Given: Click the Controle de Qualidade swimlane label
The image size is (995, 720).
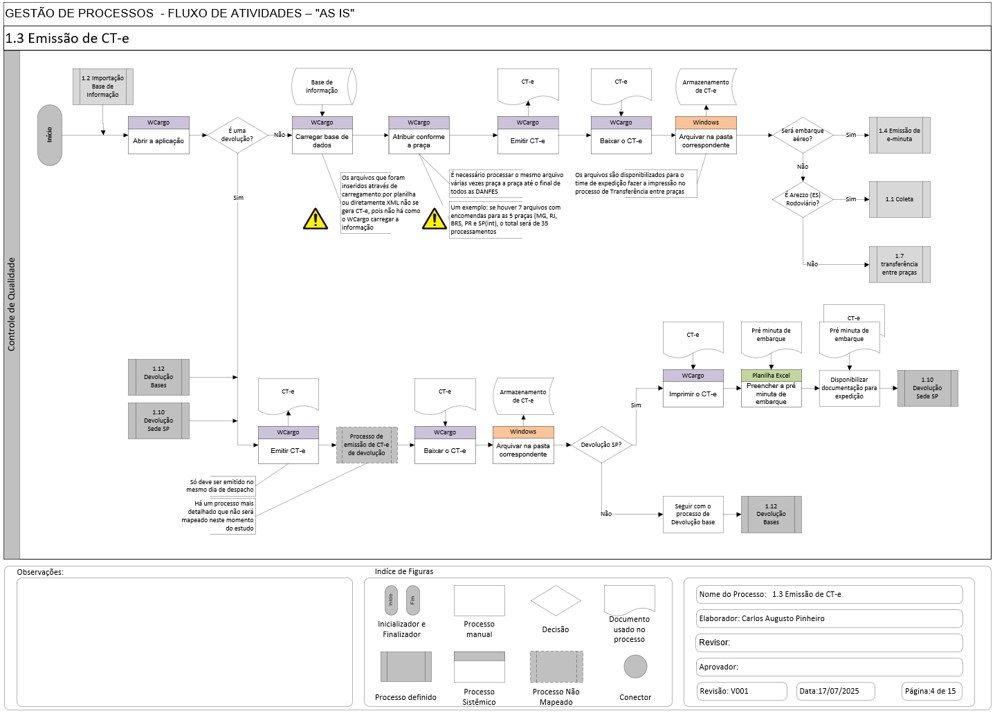Looking at the screenshot, I should (11, 304).
